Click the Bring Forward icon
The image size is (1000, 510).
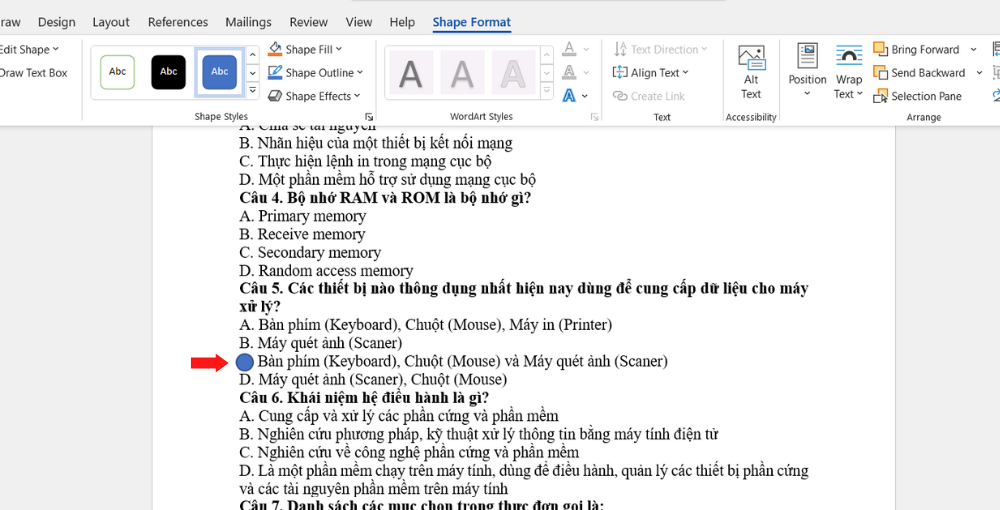click(x=880, y=49)
